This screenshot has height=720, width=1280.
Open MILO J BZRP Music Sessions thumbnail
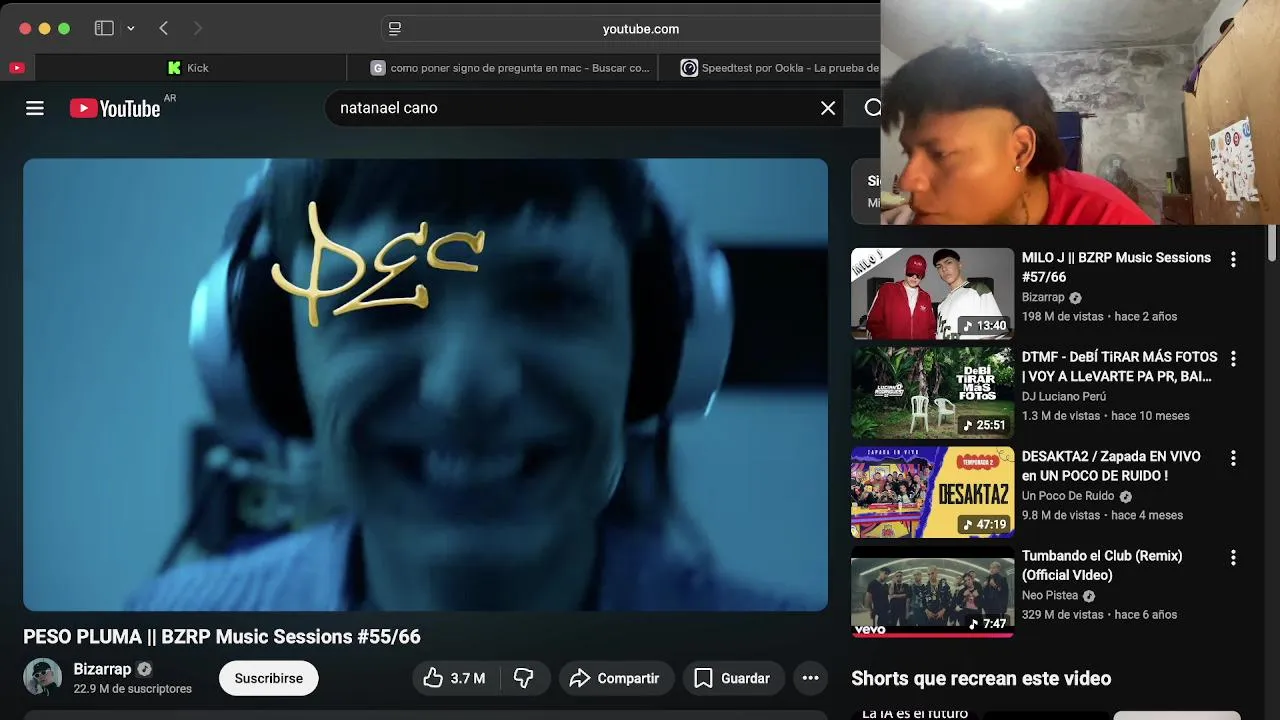pos(932,293)
